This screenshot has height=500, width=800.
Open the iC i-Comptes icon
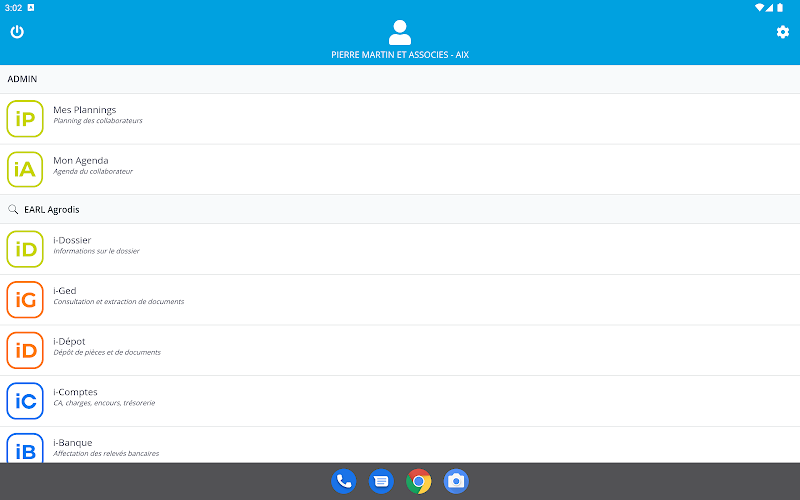pos(25,401)
